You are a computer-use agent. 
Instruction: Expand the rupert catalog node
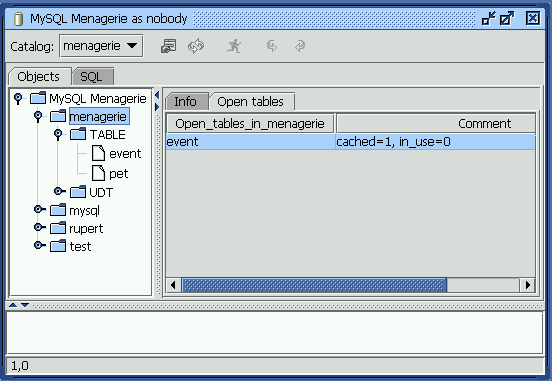(39, 227)
